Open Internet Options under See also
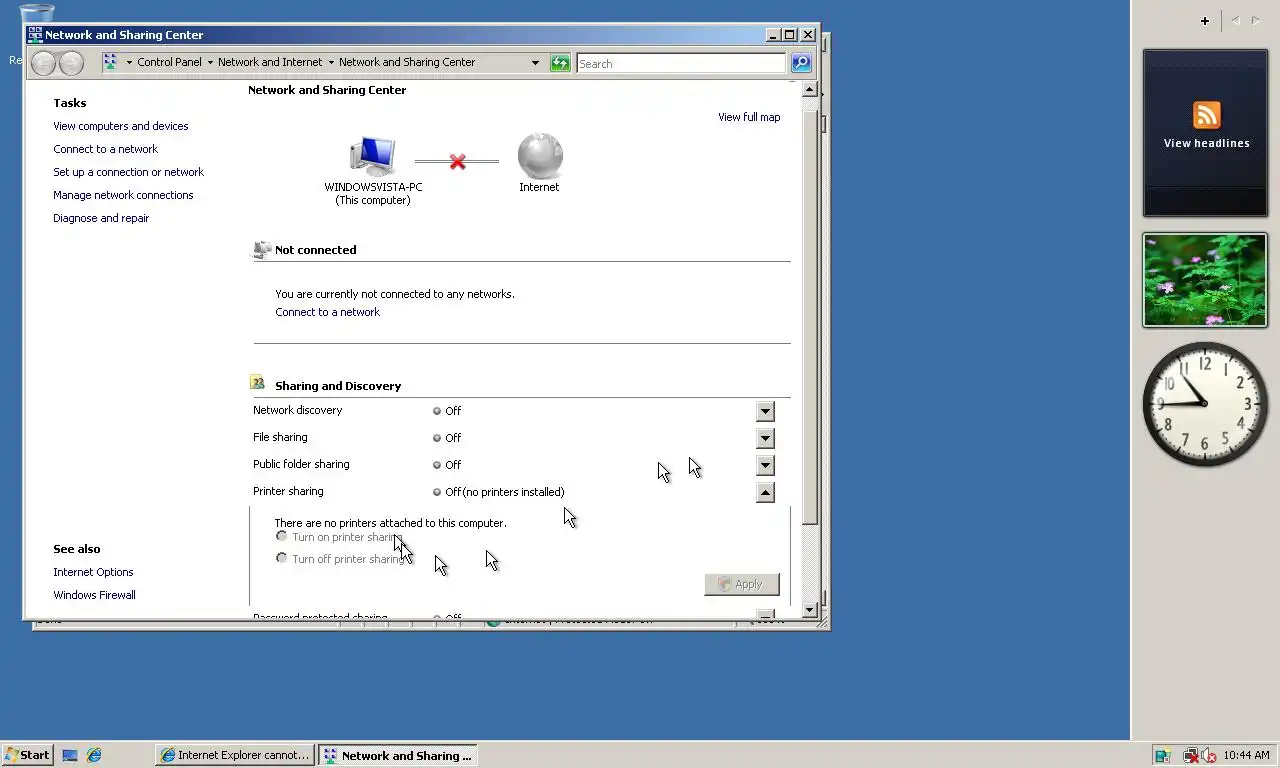 click(x=93, y=572)
